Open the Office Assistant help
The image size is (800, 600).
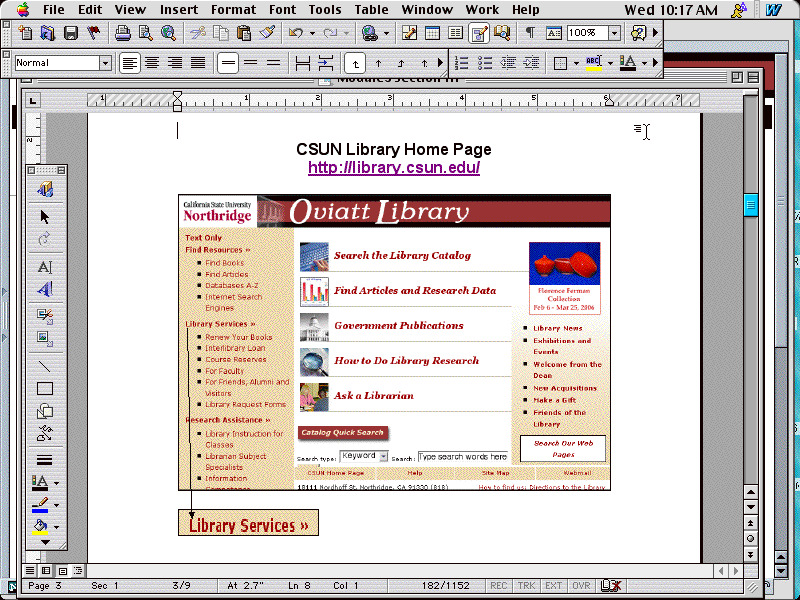(638, 33)
